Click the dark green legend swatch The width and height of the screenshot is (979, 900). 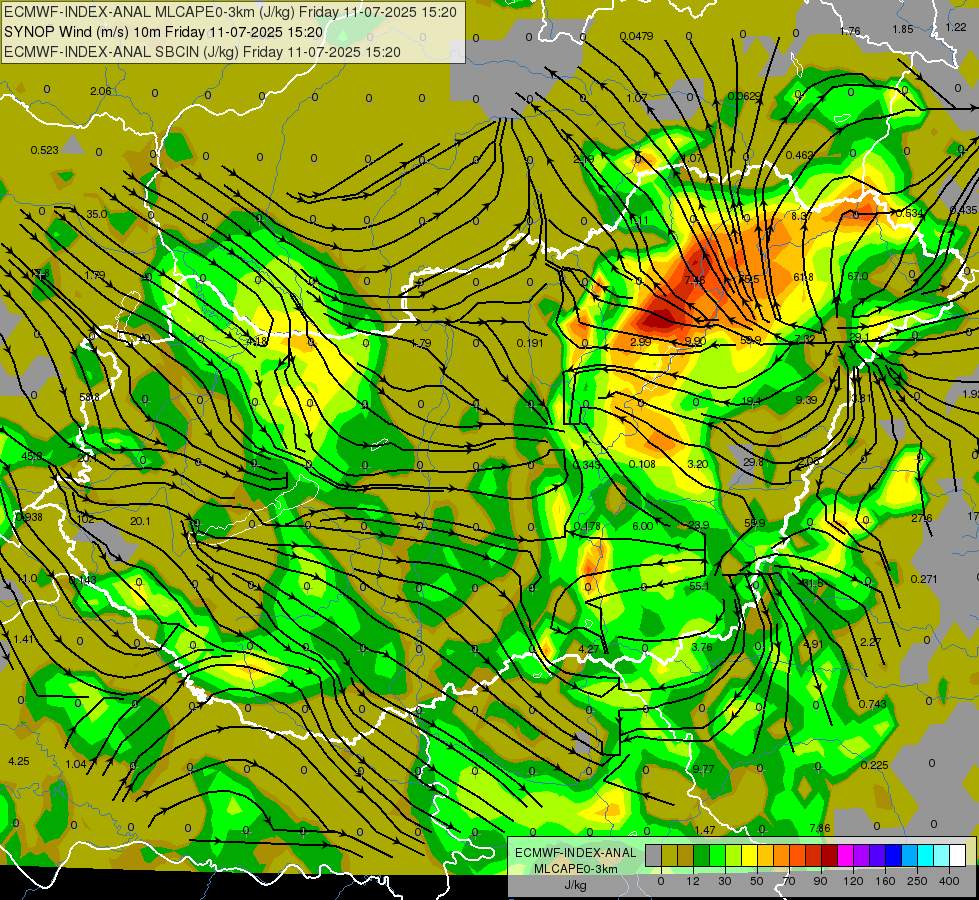pos(702,855)
